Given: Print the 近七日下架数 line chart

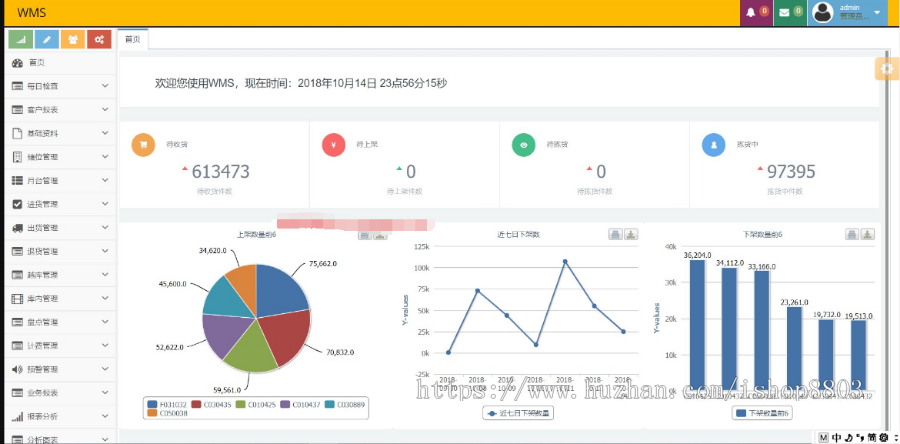Looking at the screenshot, I should coord(615,234).
